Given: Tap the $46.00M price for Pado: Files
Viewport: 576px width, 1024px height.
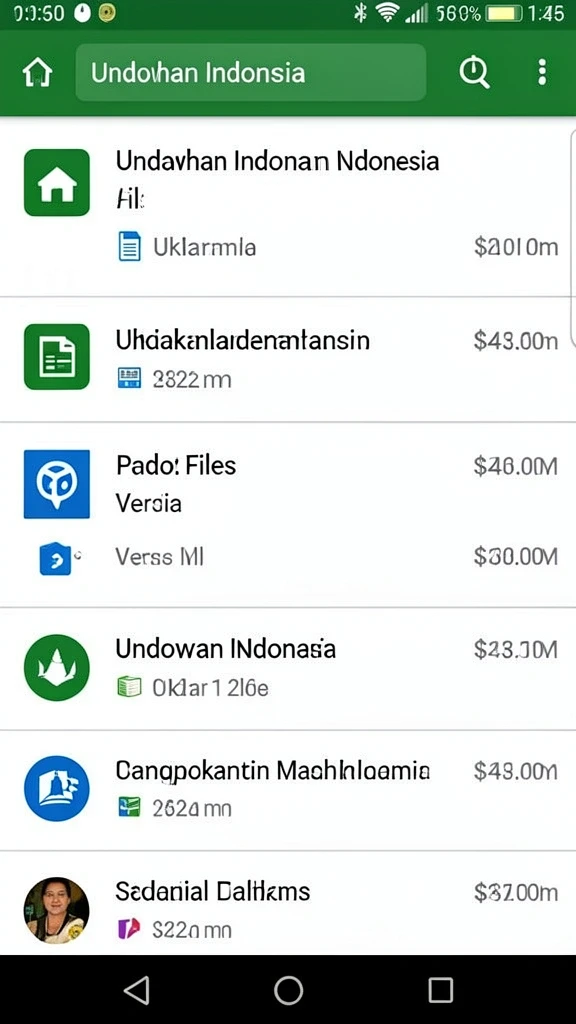Looking at the screenshot, I should point(516,466).
